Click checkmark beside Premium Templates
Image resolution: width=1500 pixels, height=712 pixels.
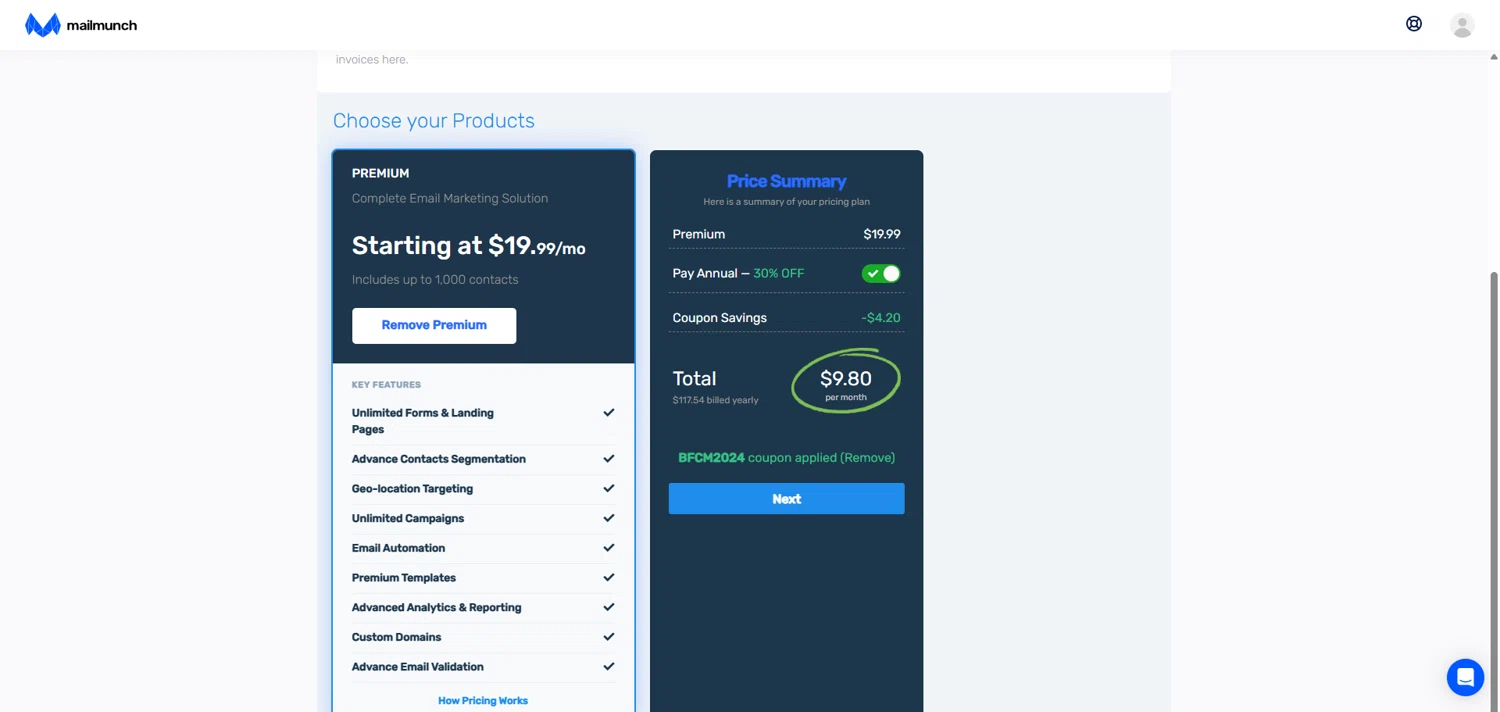click(x=608, y=577)
